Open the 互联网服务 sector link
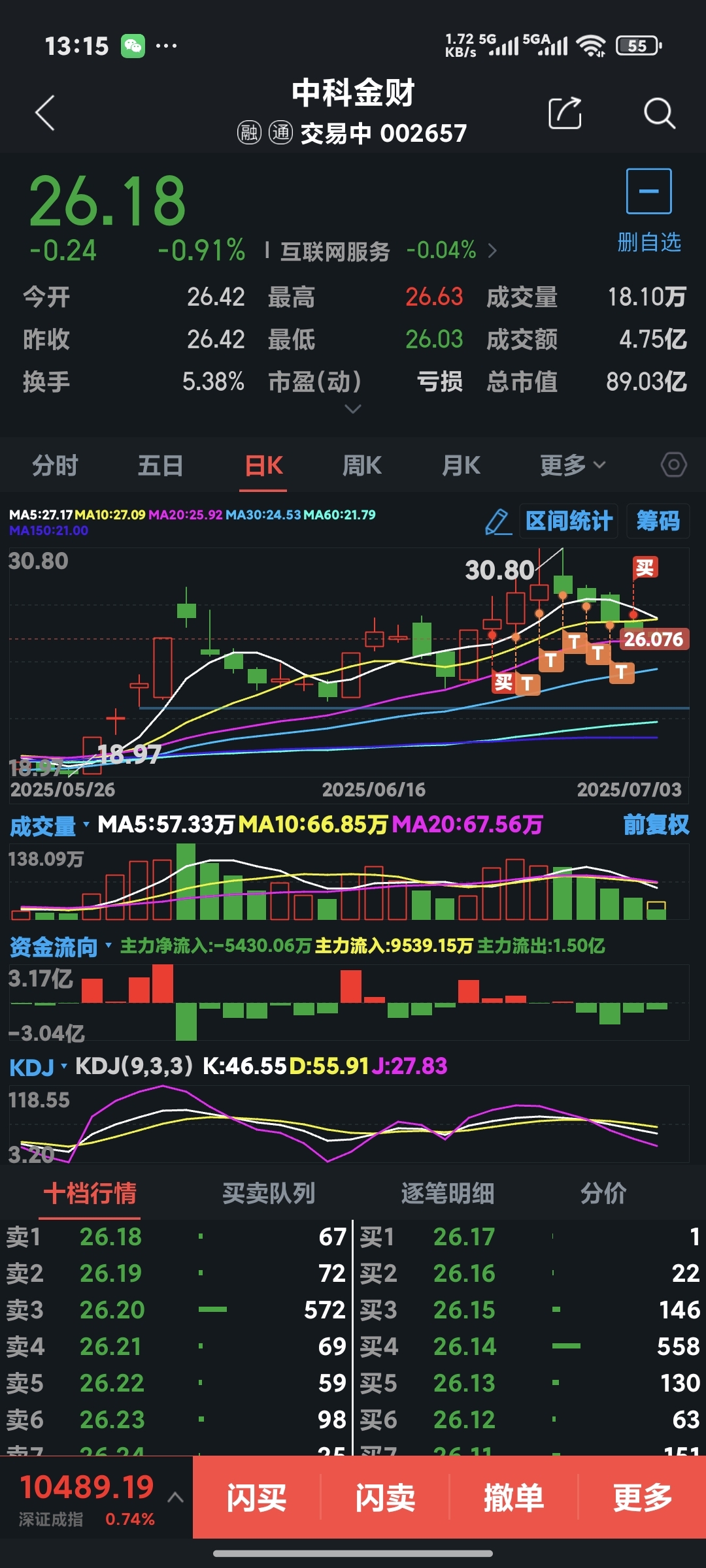This screenshot has height=1568, width=706. tap(335, 251)
